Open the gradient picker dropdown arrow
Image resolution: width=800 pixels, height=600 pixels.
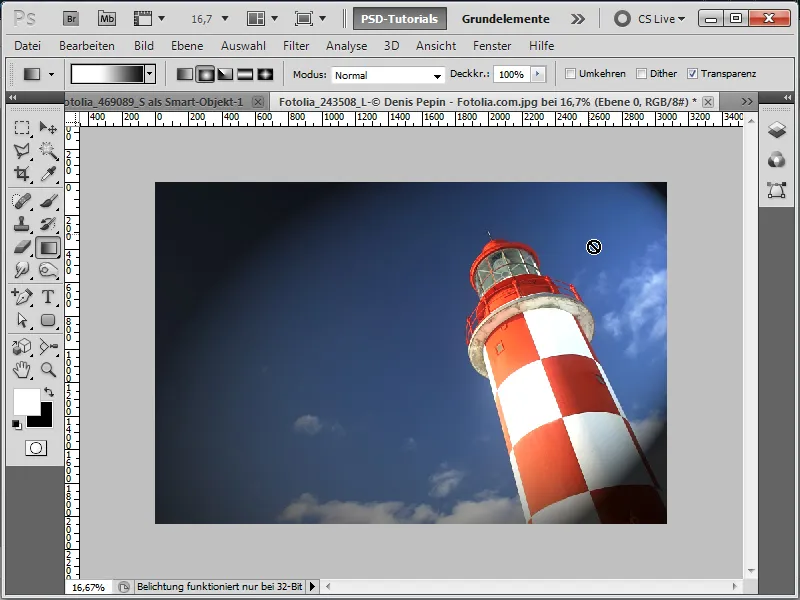149,74
